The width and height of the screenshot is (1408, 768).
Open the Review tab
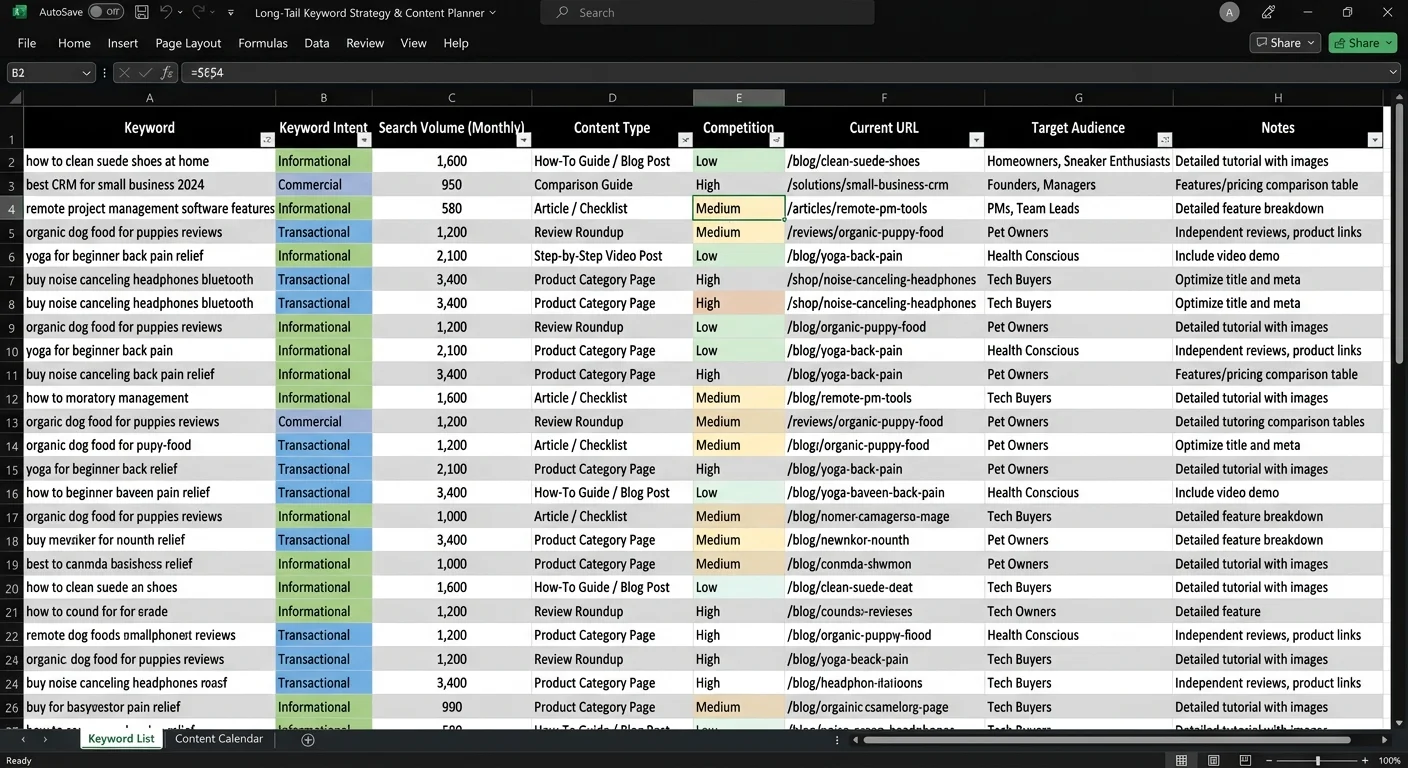[x=365, y=43]
